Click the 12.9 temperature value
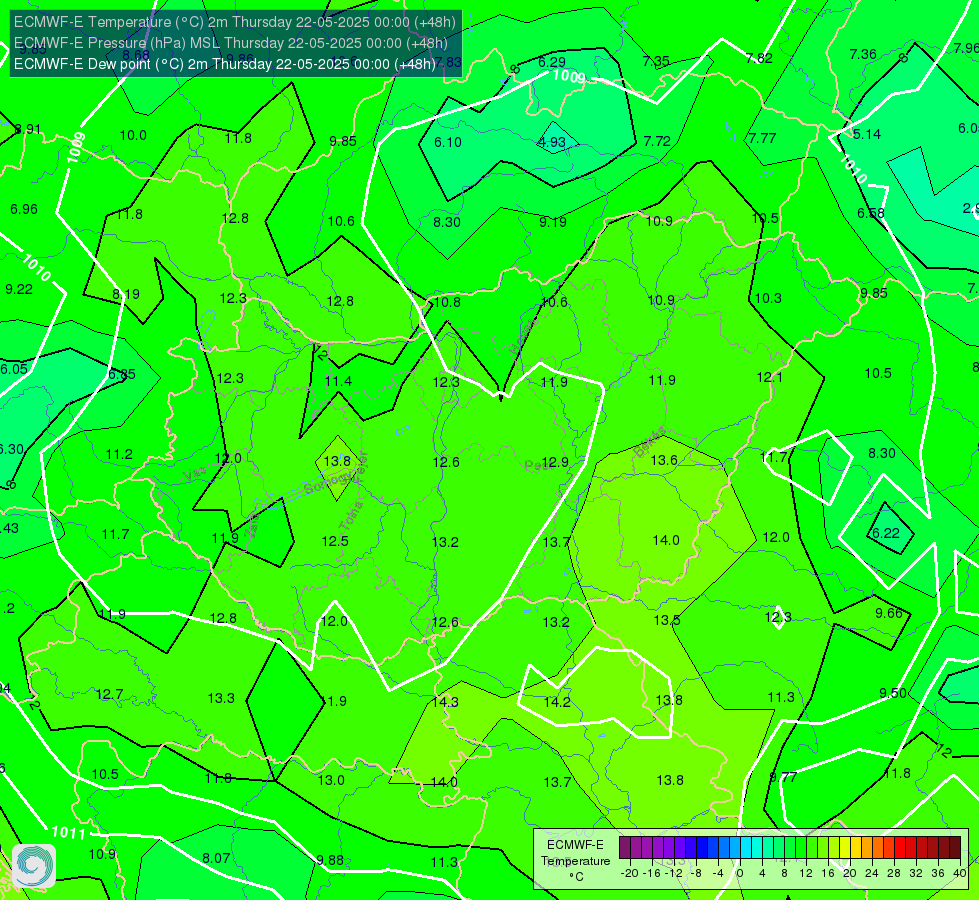979x900 pixels. [x=555, y=462]
